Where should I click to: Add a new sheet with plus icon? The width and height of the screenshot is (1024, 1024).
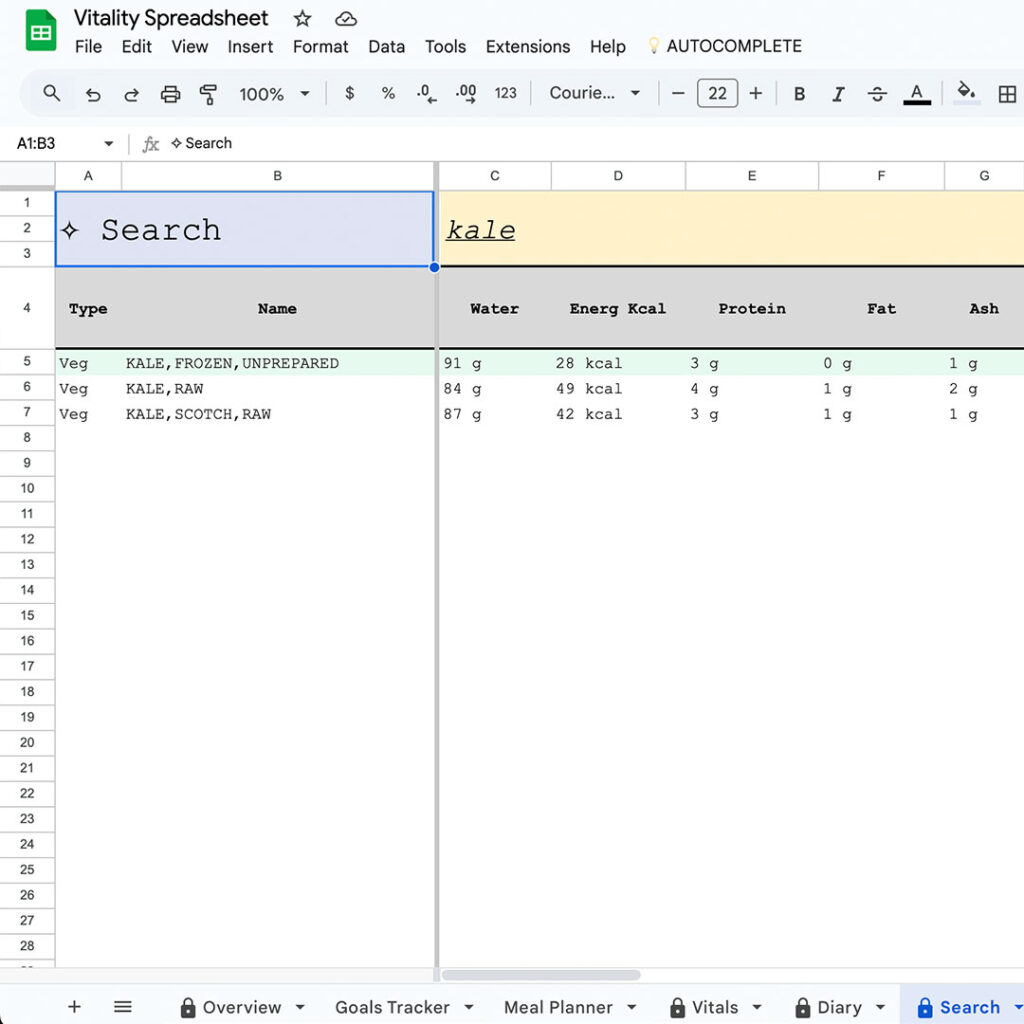(x=74, y=1006)
